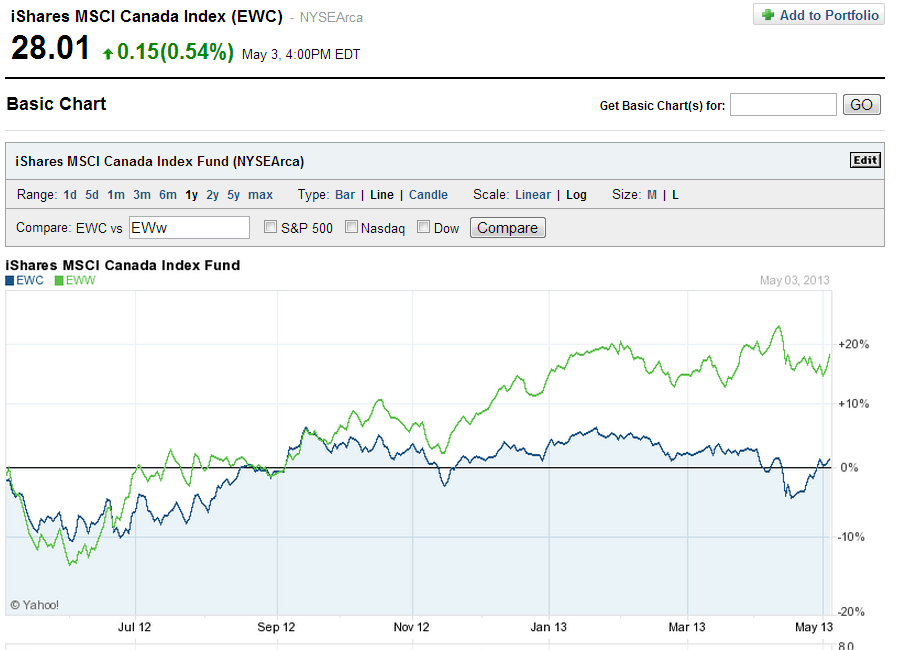
Task: Click the iShares MSCI Canada Index Fund (NYSEArca) header
Action: (159, 162)
